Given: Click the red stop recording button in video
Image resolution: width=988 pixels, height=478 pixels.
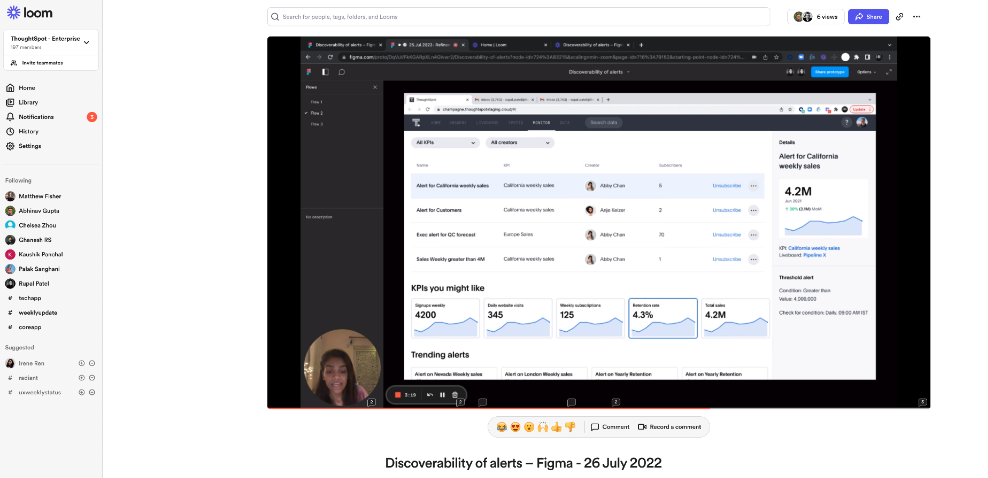Looking at the screenshot, I should [398, 395].
